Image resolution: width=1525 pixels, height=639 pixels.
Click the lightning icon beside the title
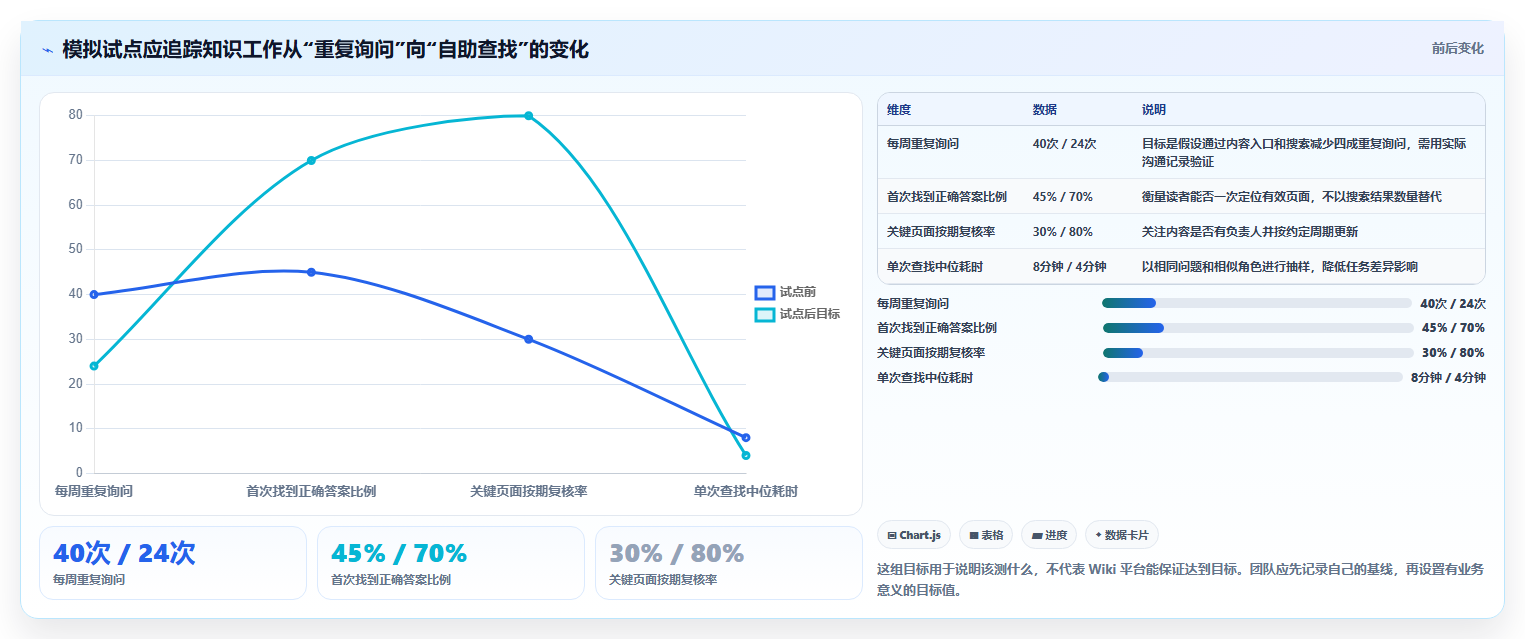[47, 50]
